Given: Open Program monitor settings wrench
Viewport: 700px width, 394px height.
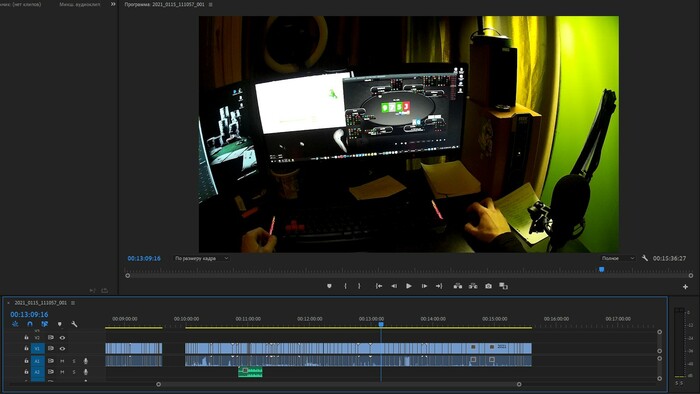Looking at the screenshot, I should (x=645, y=258).
